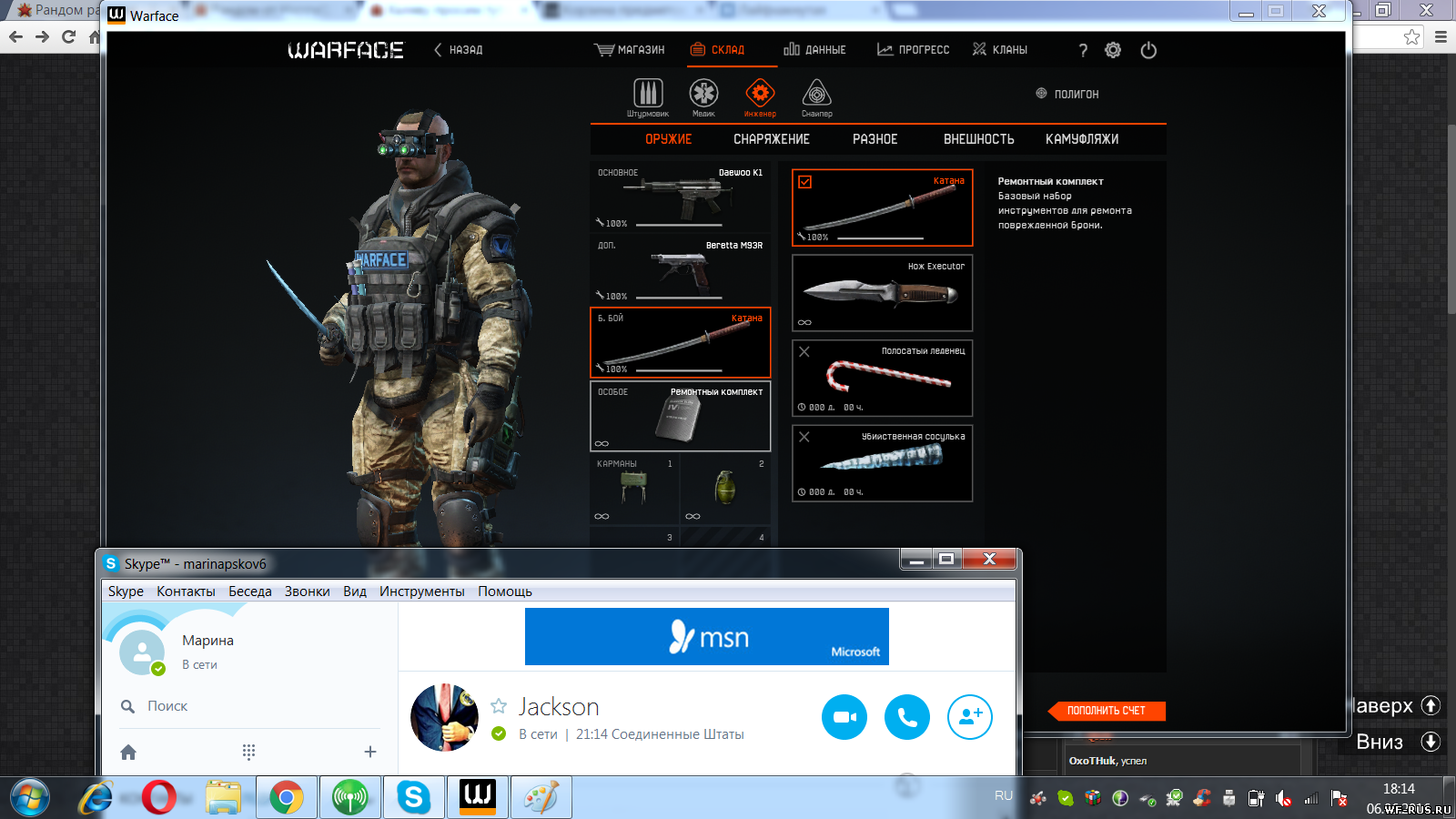Open Warface settings gear
Screen dimensions: 1456x819
pos(1113,50)
